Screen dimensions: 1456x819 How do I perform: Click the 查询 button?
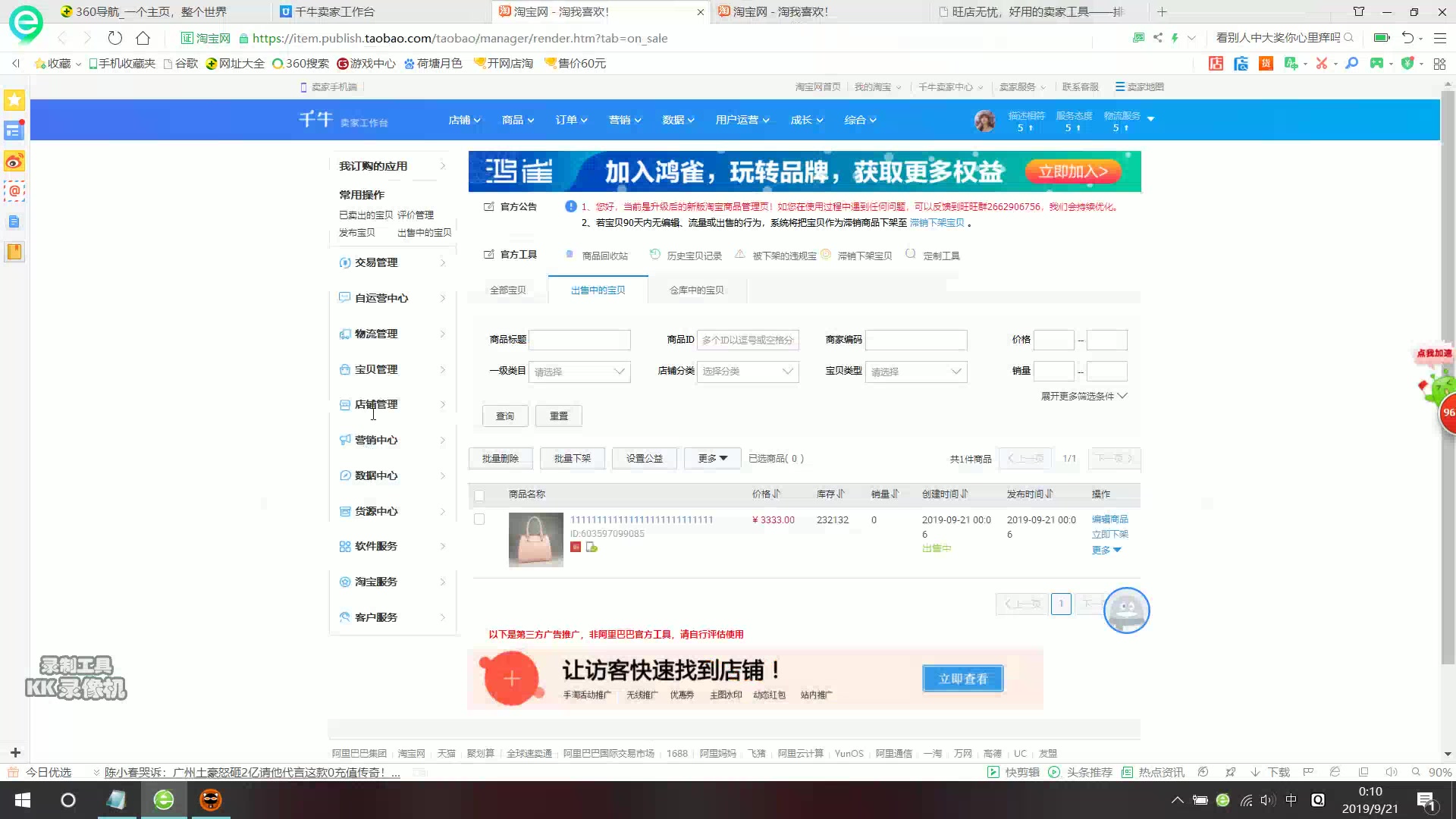(x=505, y=416)
